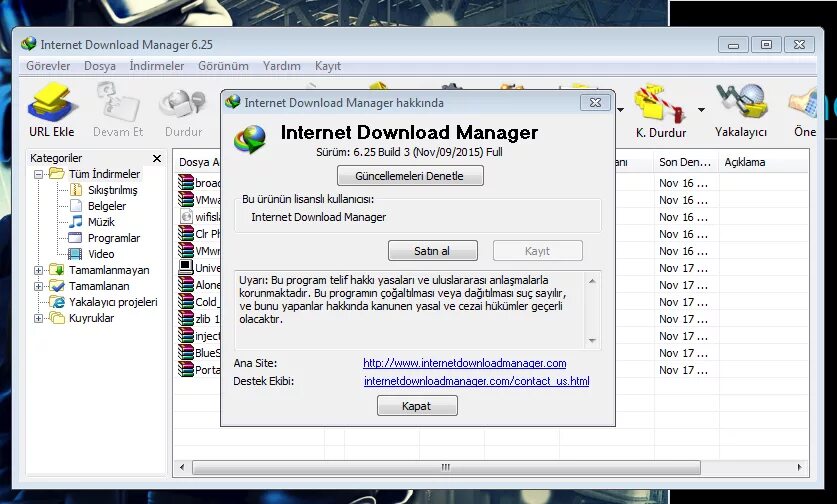
Task: Select the BlueS archive row icon
Action: pos(186,352)
